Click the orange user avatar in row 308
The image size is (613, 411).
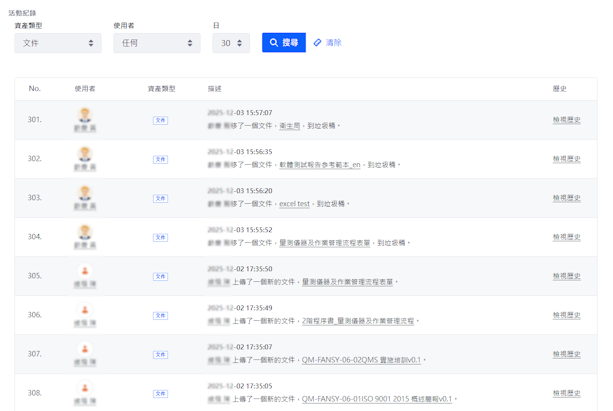85,388
